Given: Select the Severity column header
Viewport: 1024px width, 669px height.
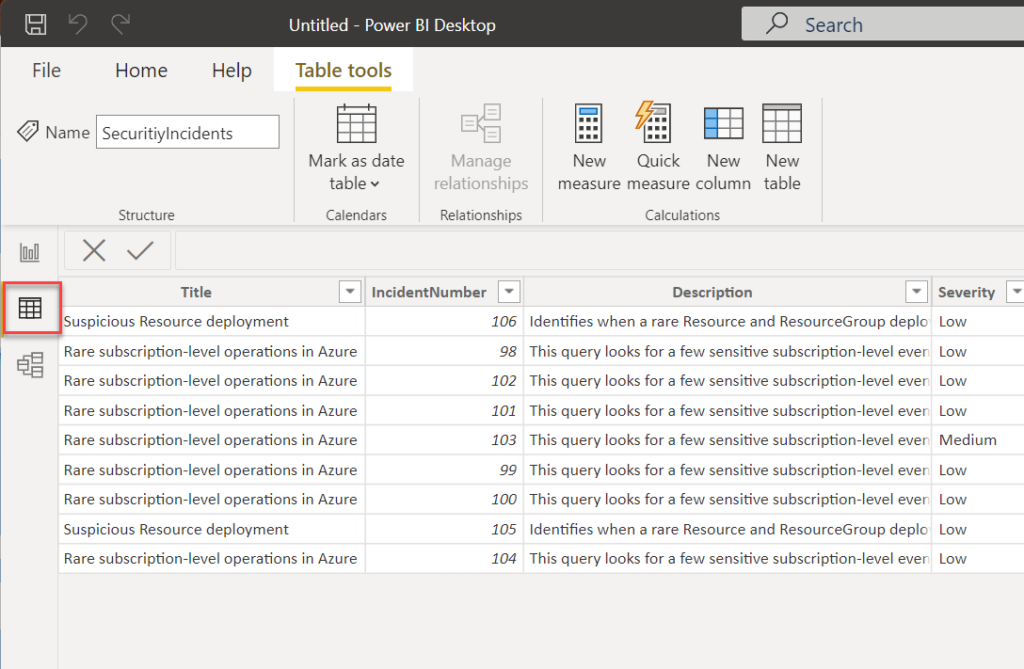Looking at the screenshot, I should point(966,292).
